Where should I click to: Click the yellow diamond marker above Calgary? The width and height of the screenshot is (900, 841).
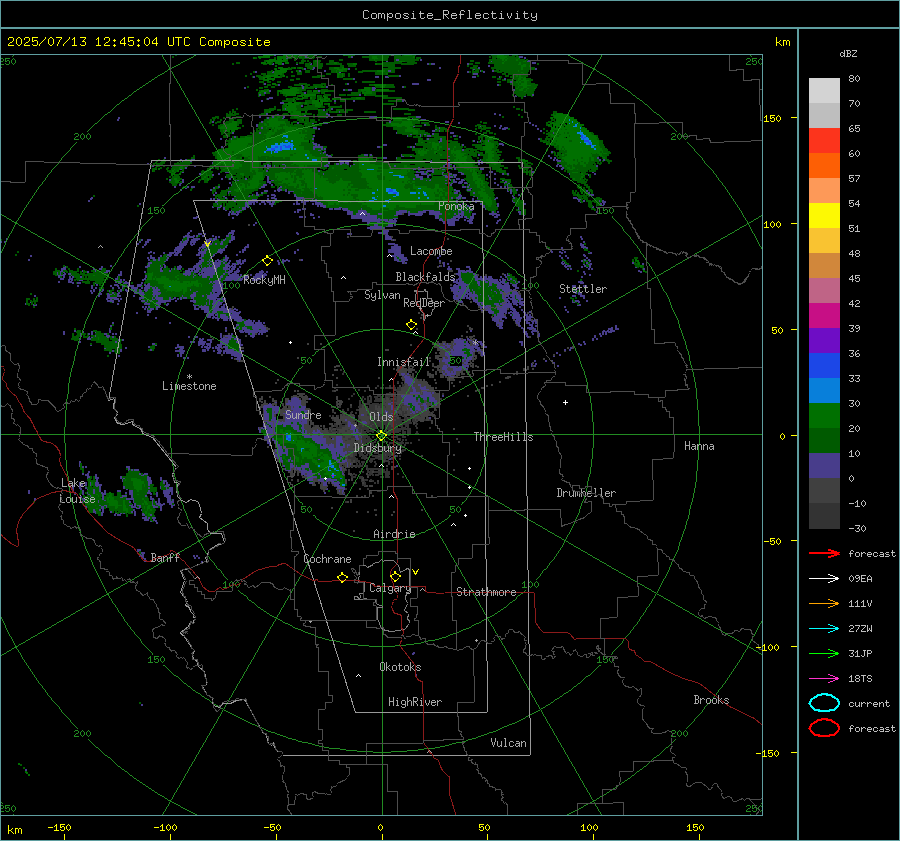[x=395, y=576]
